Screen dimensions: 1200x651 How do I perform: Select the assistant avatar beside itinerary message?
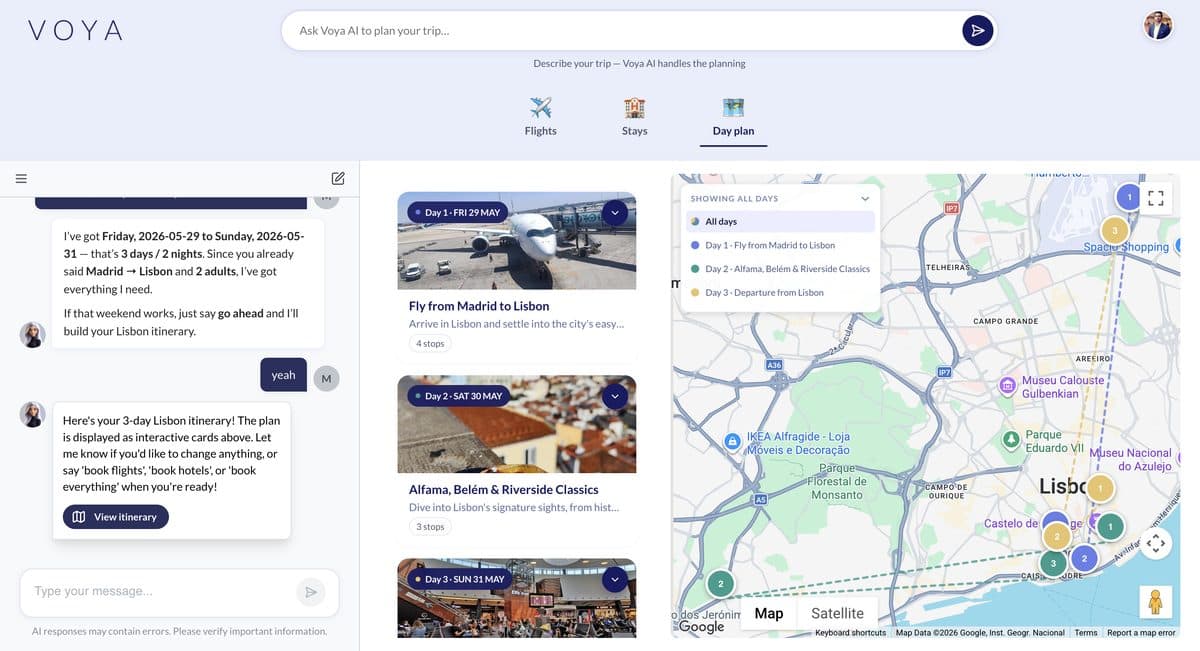tap(33, 414)
